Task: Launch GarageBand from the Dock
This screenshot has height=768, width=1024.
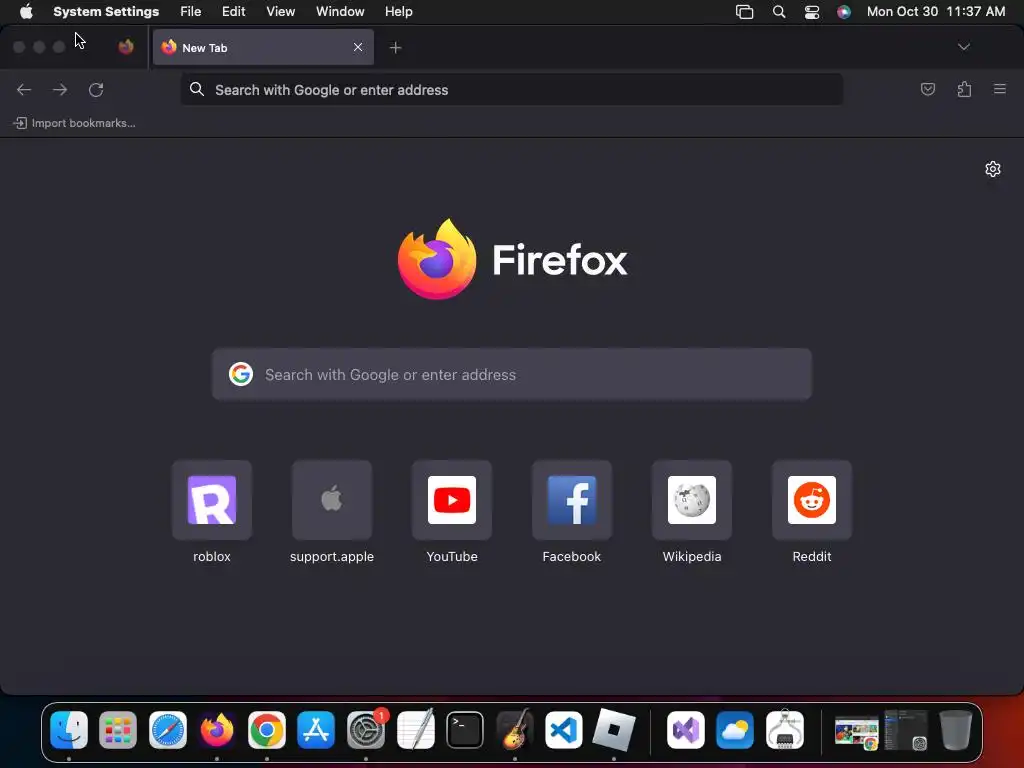Action: click(515, 729)
